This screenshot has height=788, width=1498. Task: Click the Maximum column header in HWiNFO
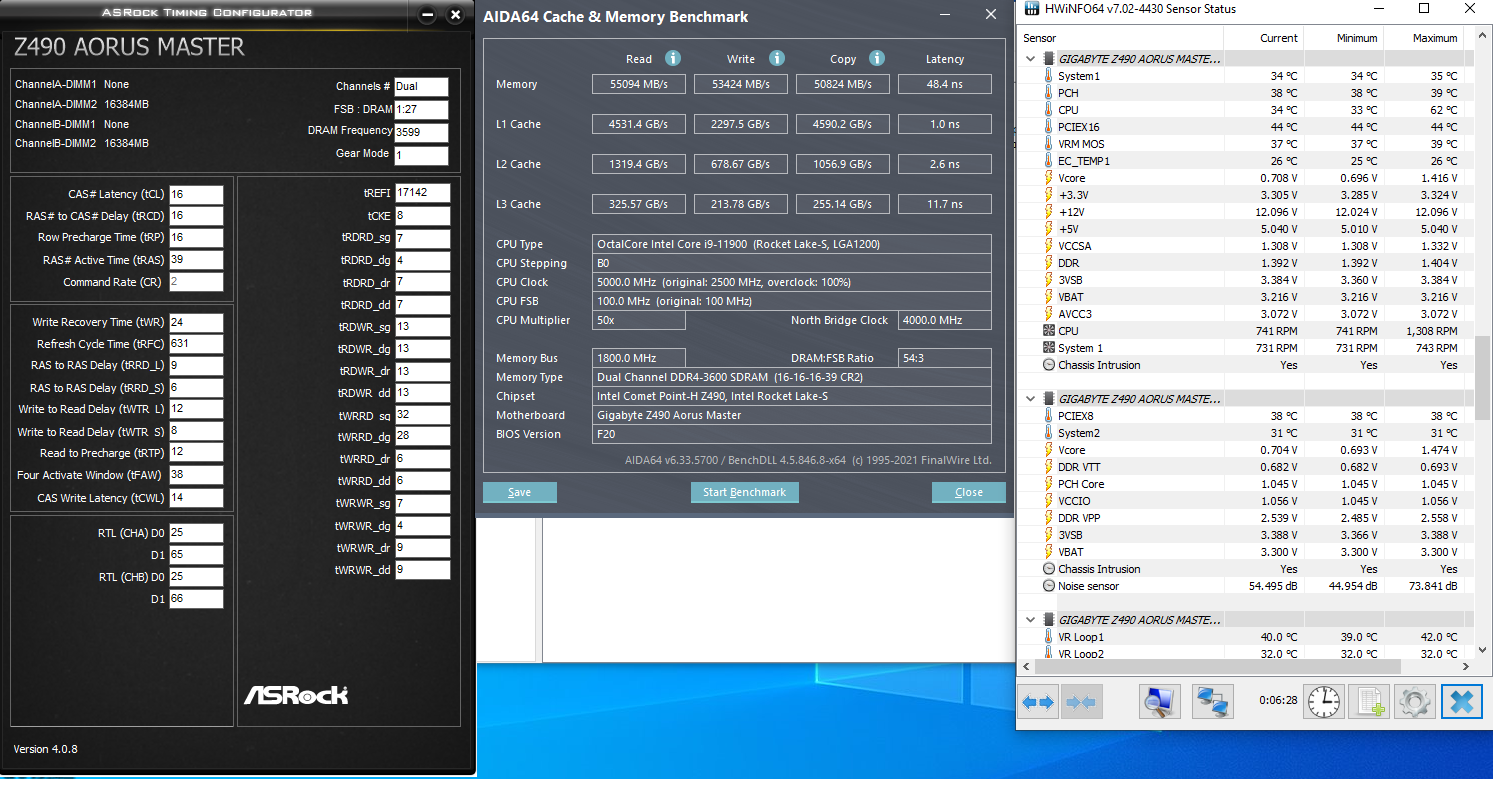click(1423, 38)
